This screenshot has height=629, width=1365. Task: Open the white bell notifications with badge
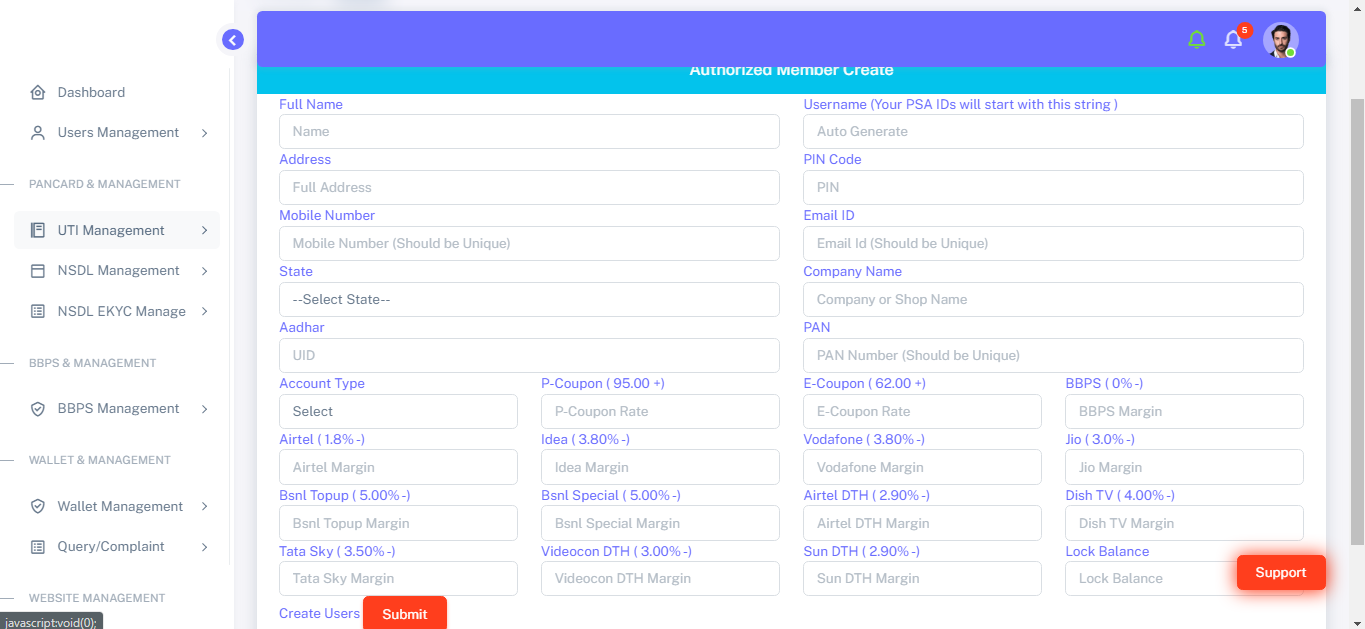(x=1234, y=40)
